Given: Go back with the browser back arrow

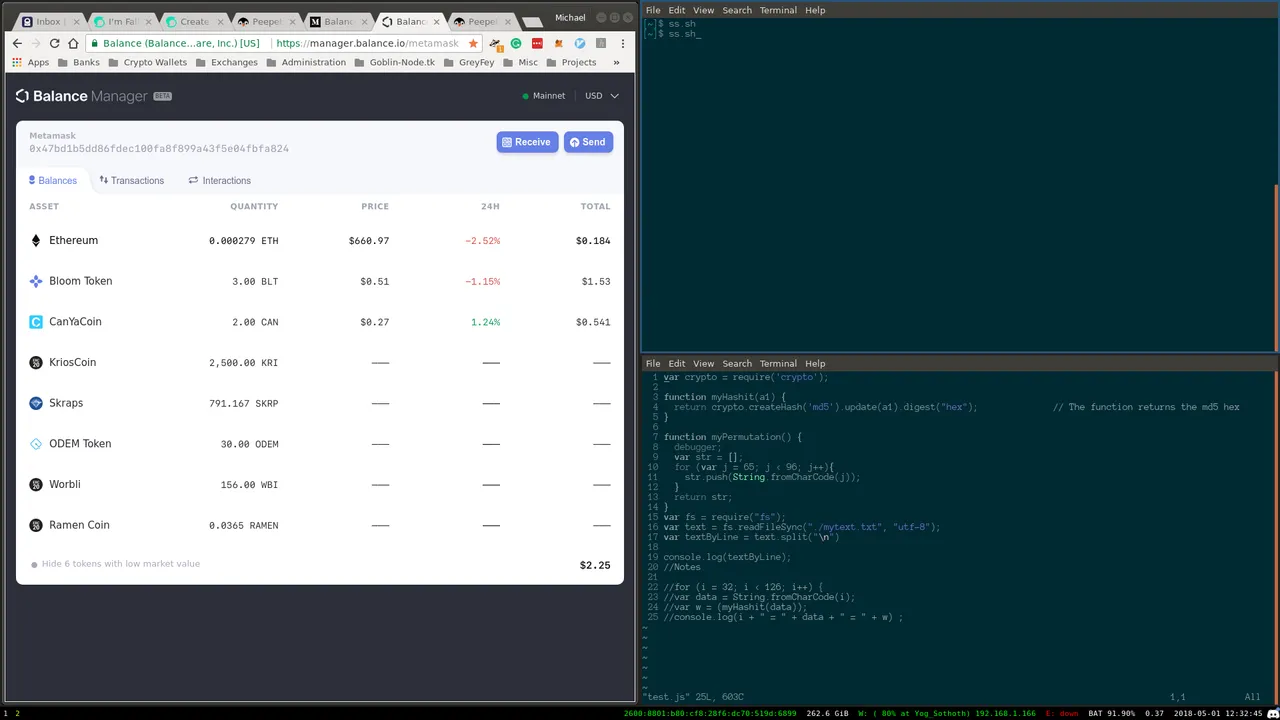Looking at the screenshot, I should [17, 43].
